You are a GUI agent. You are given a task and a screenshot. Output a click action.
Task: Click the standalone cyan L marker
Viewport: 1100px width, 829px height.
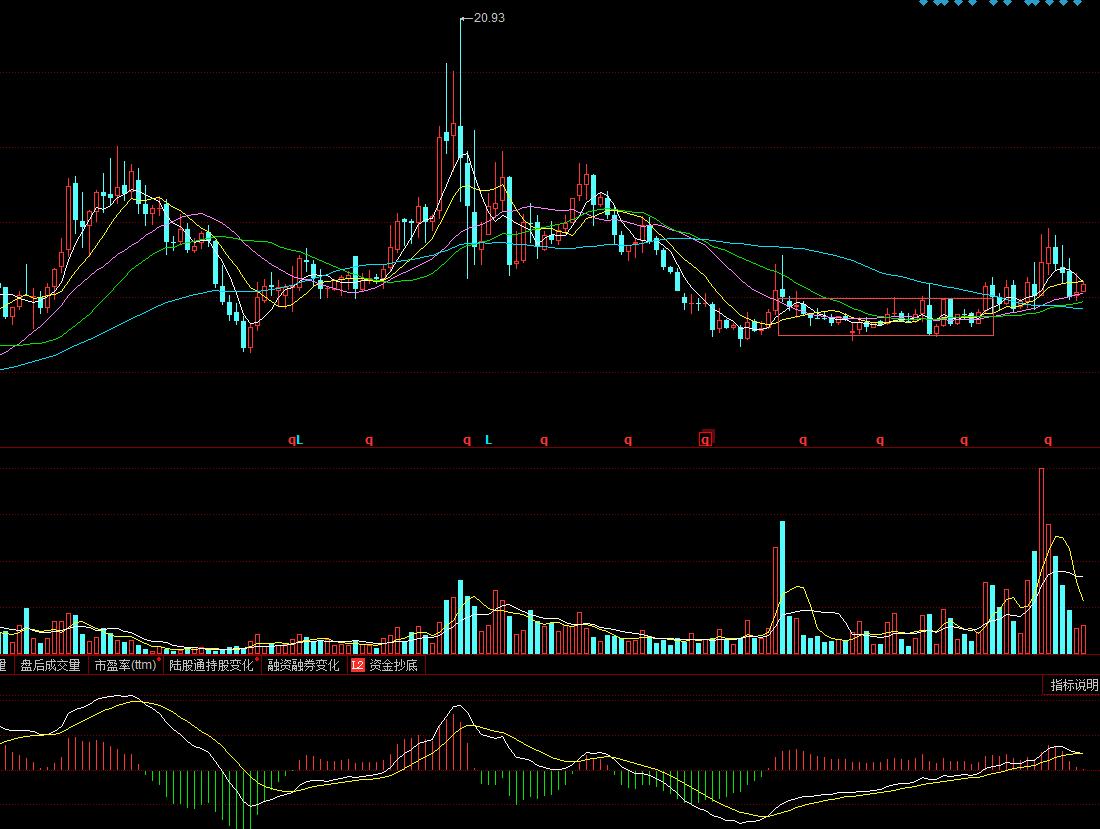tap(488, 440)
